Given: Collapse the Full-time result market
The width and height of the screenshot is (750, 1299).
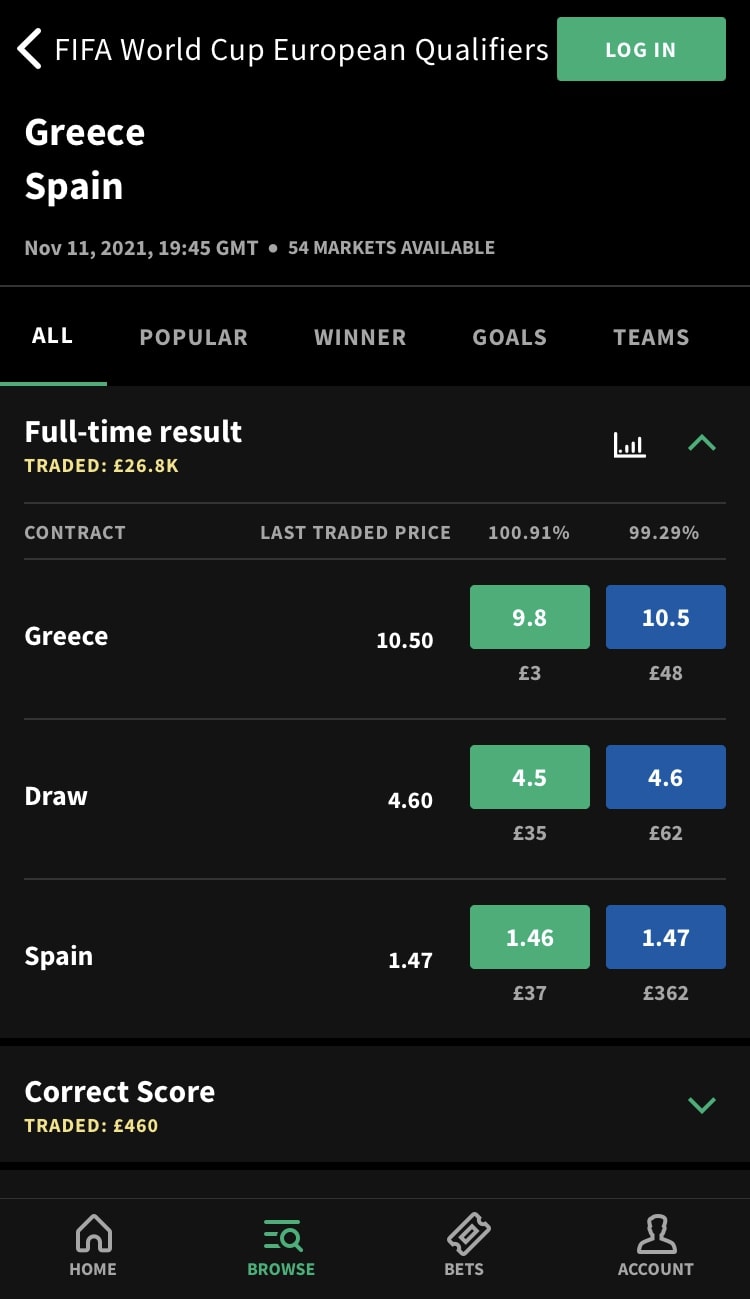Looking at the screenshot, I should tap(702, 443).
